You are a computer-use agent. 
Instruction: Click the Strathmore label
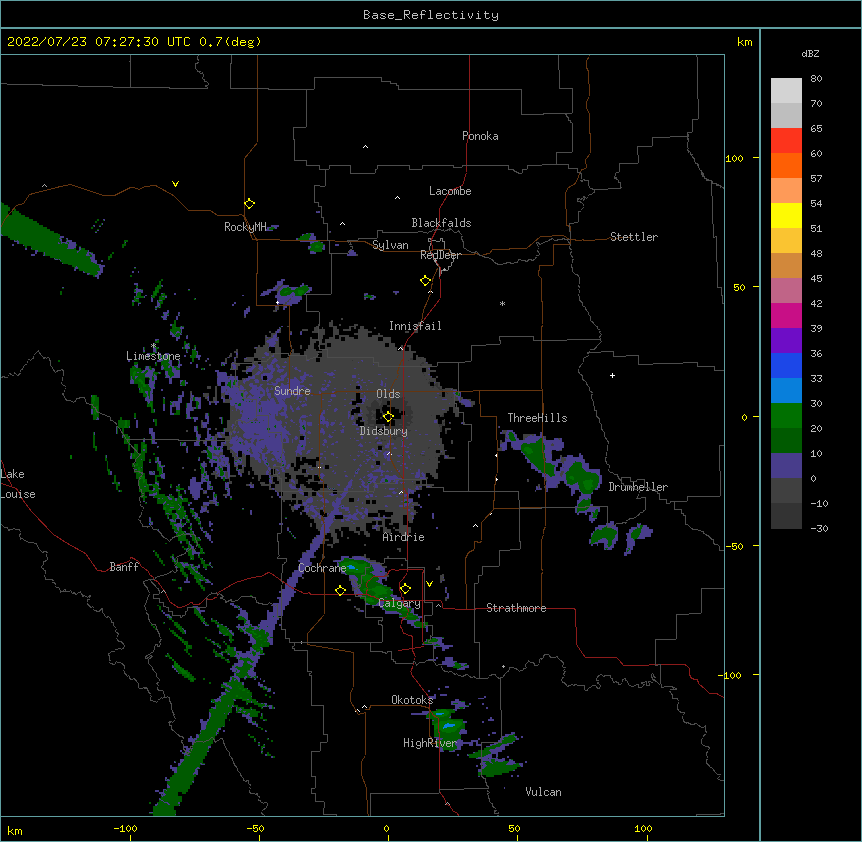pyautogui.click(x=516, y=608)
